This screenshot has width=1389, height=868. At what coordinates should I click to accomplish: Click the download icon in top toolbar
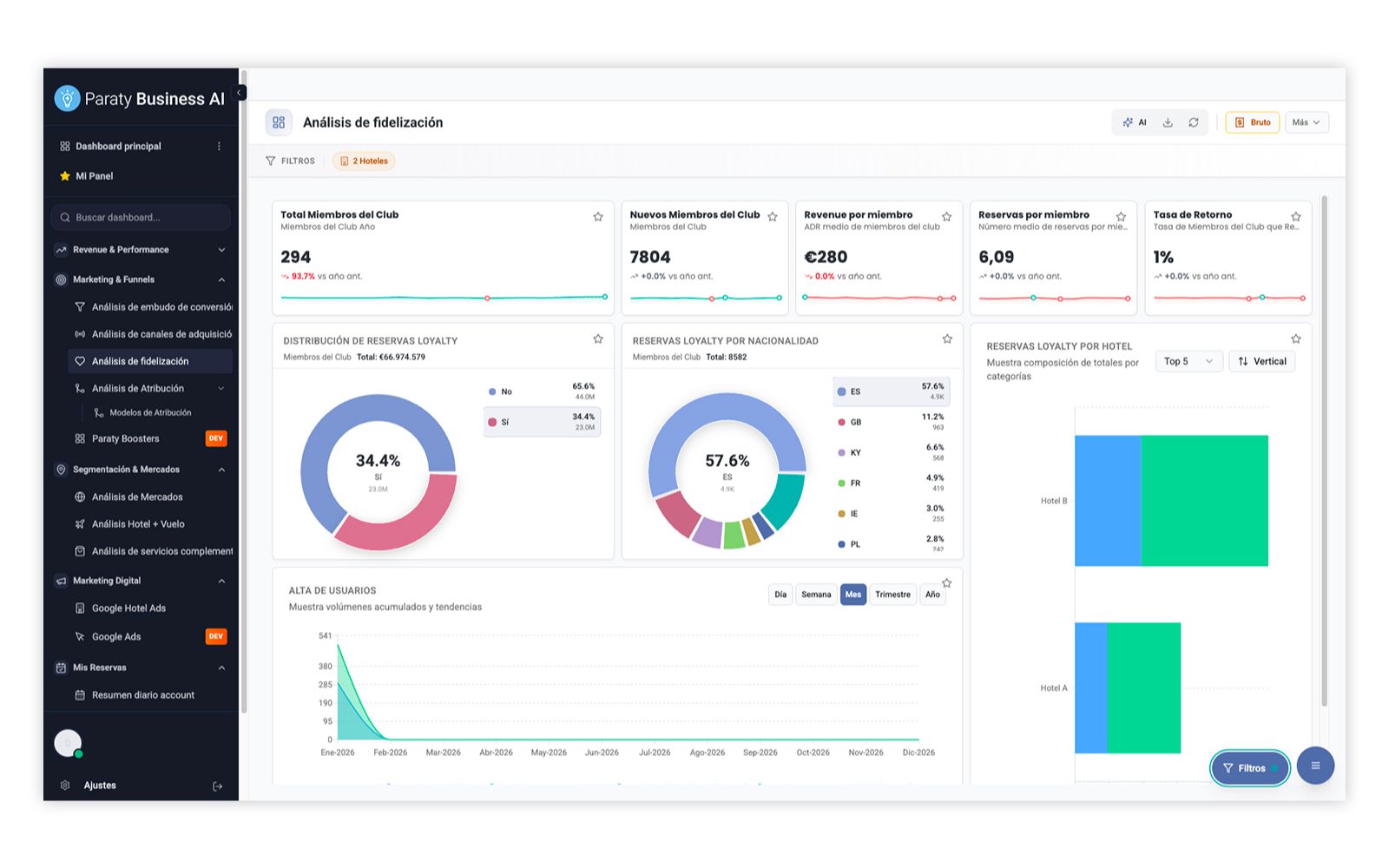pyautogui.click(x=1168, y=122)
